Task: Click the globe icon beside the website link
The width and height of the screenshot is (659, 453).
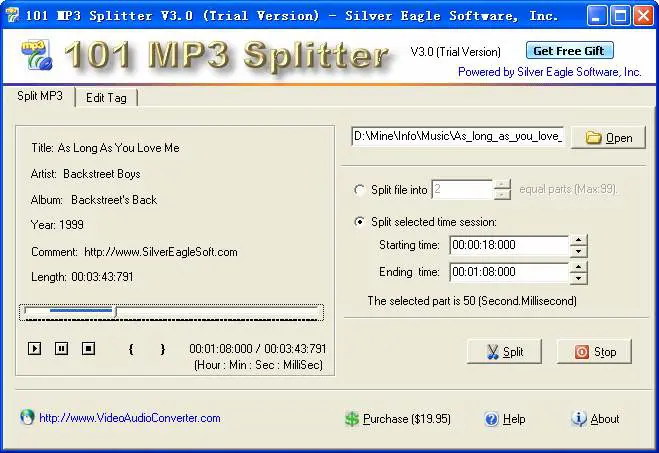Action: [27, 417]
